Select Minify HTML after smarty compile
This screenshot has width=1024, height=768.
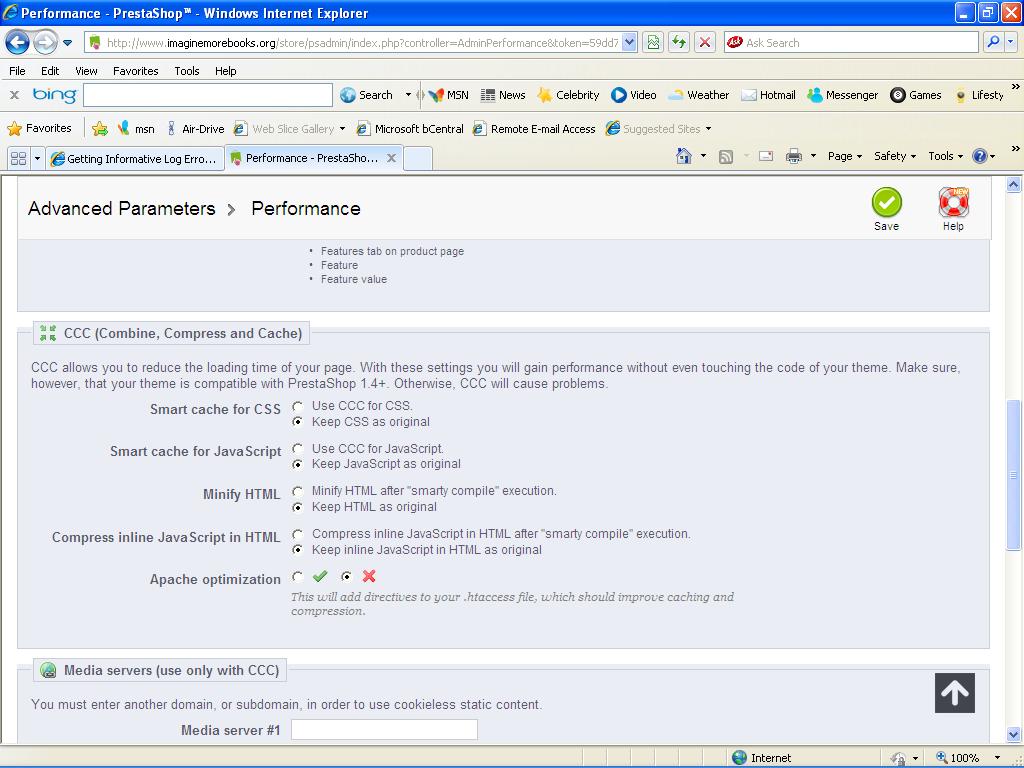click(297, 491)
